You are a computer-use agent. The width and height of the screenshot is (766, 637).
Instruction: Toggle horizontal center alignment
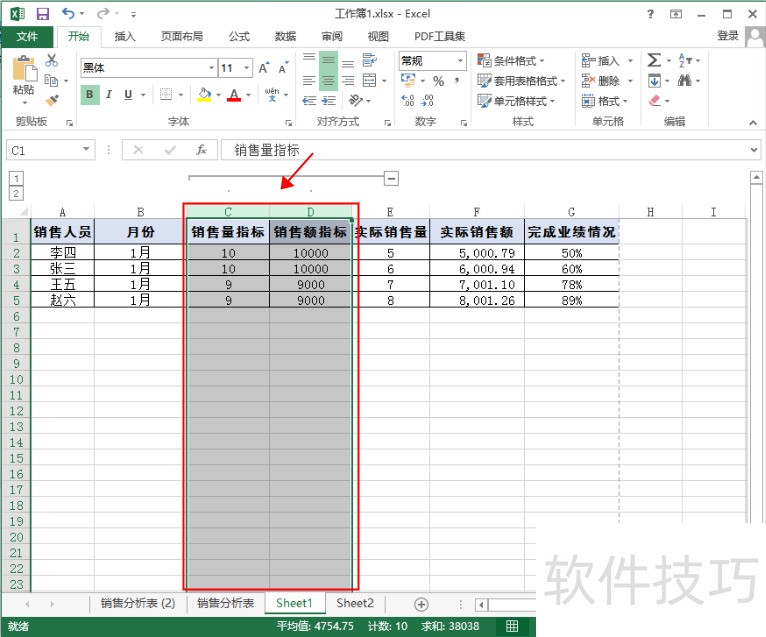328,80
